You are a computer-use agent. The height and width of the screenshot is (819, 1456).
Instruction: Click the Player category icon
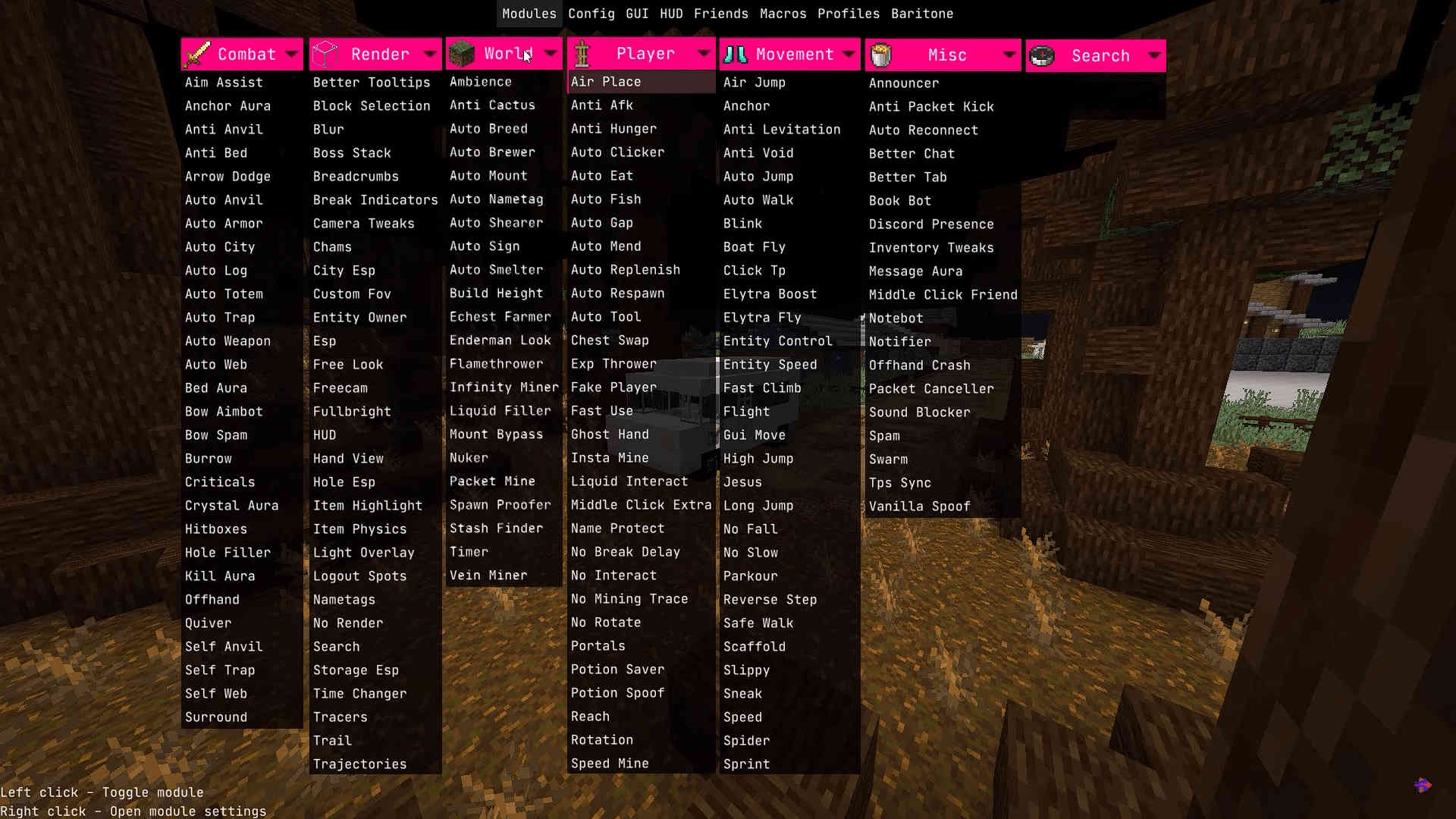pos(580,54)
